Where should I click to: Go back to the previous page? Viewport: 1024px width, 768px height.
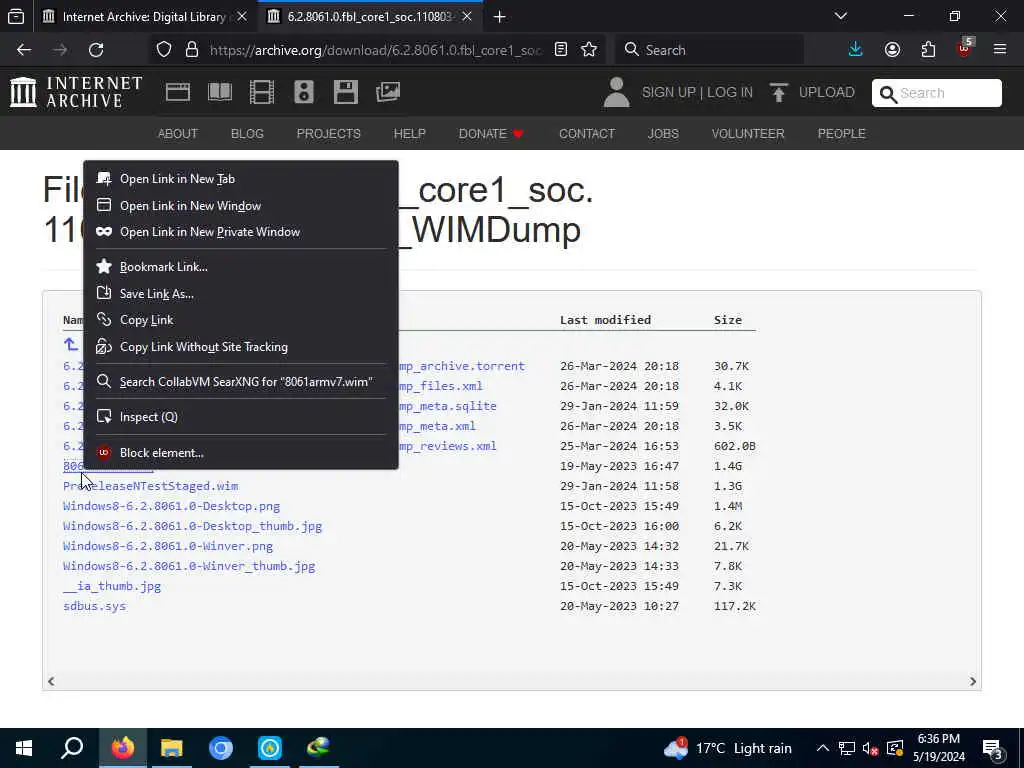pyautogui.click(x=24, y=50)
